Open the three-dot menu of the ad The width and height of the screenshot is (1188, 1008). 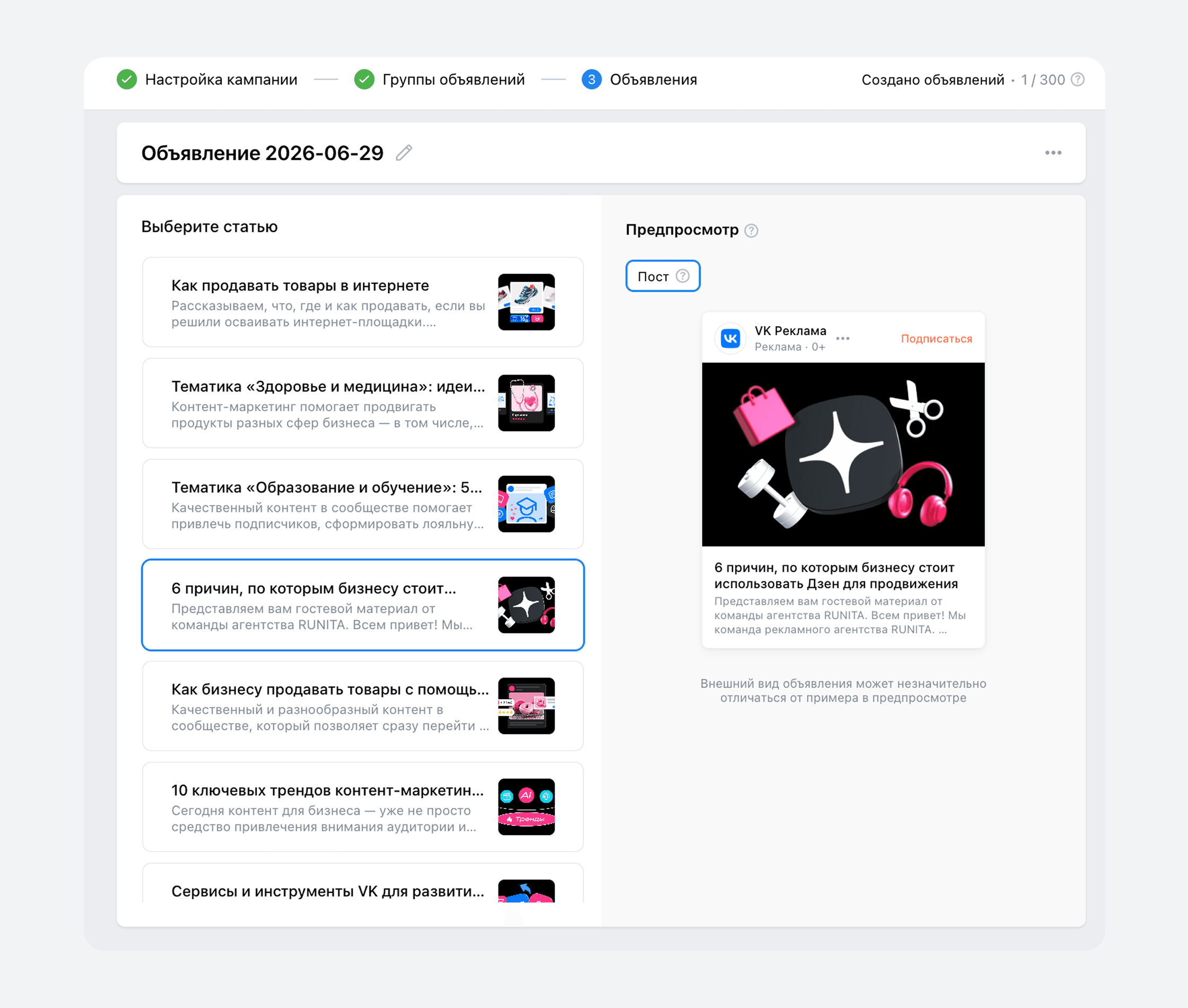point(1053,153)
